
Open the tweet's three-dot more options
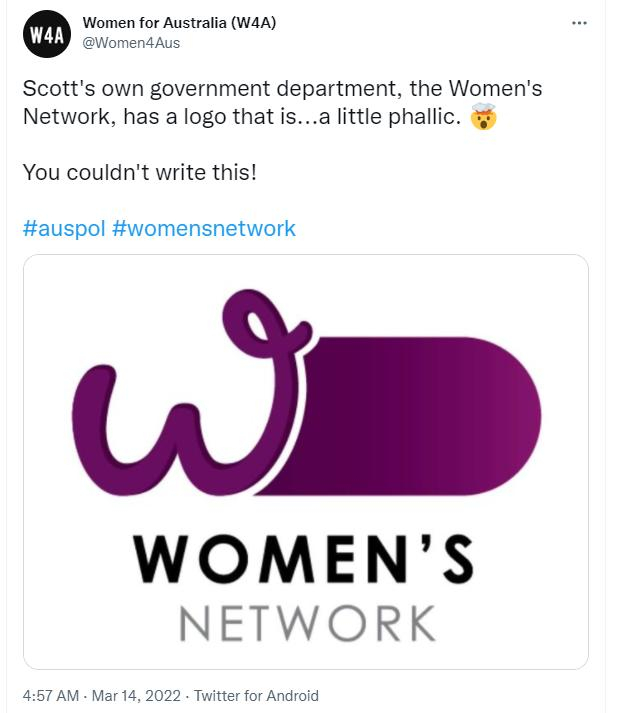[579, 23]
